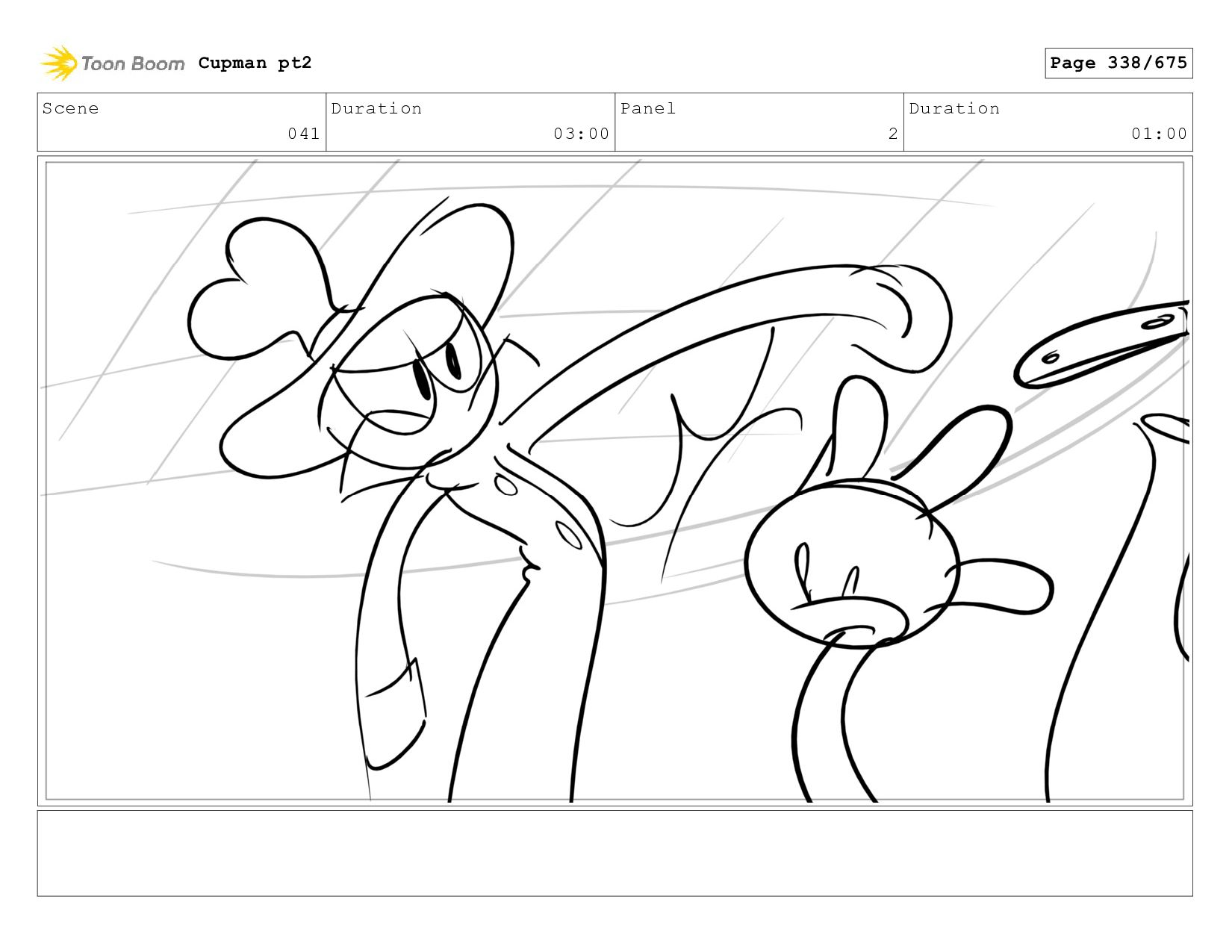This screenshot has width=1232, height=952.
Task: Select the 'Scene' header label
Action: (70, 108)
